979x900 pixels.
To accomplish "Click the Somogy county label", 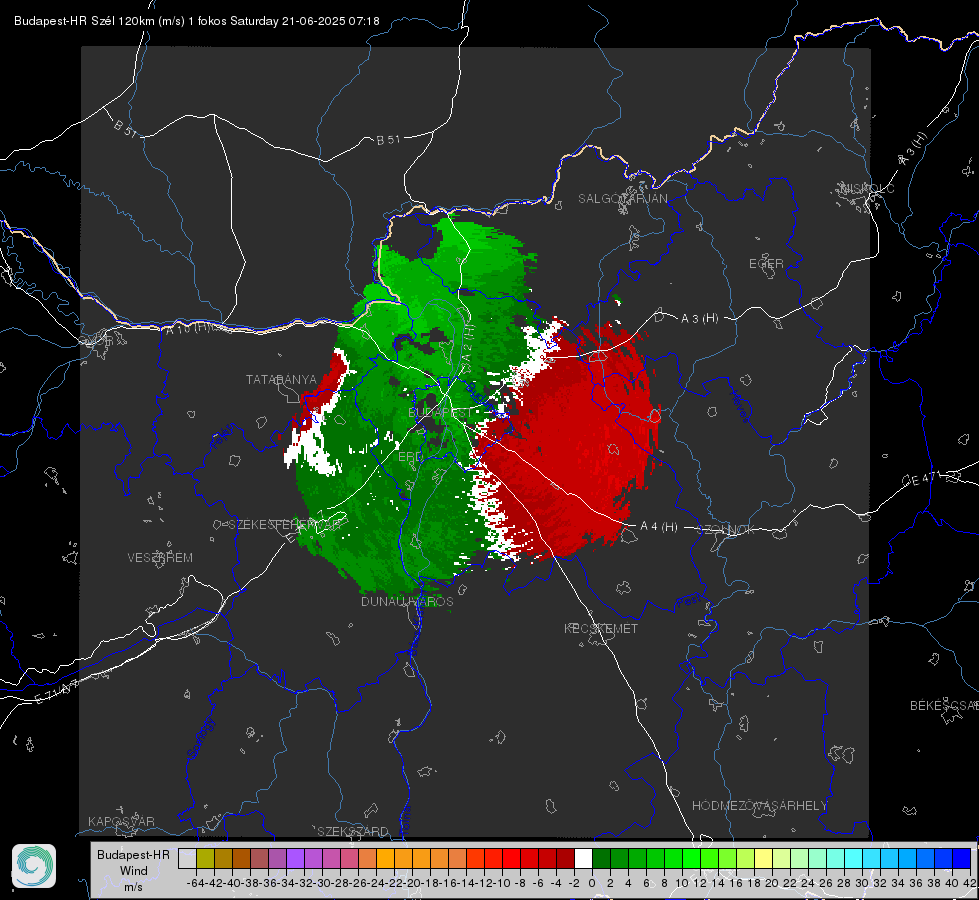I will (x=201, y=738).
